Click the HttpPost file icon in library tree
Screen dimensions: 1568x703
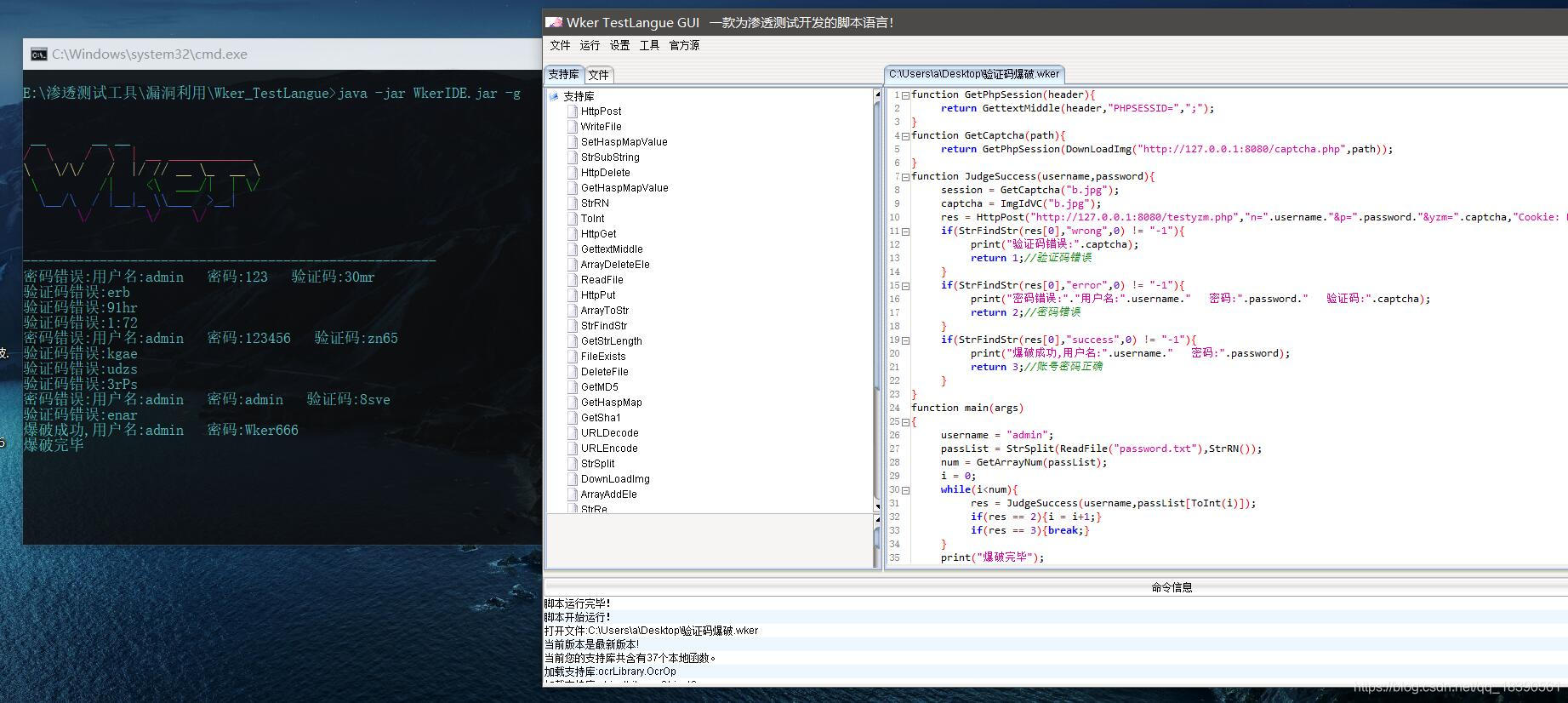573,111
